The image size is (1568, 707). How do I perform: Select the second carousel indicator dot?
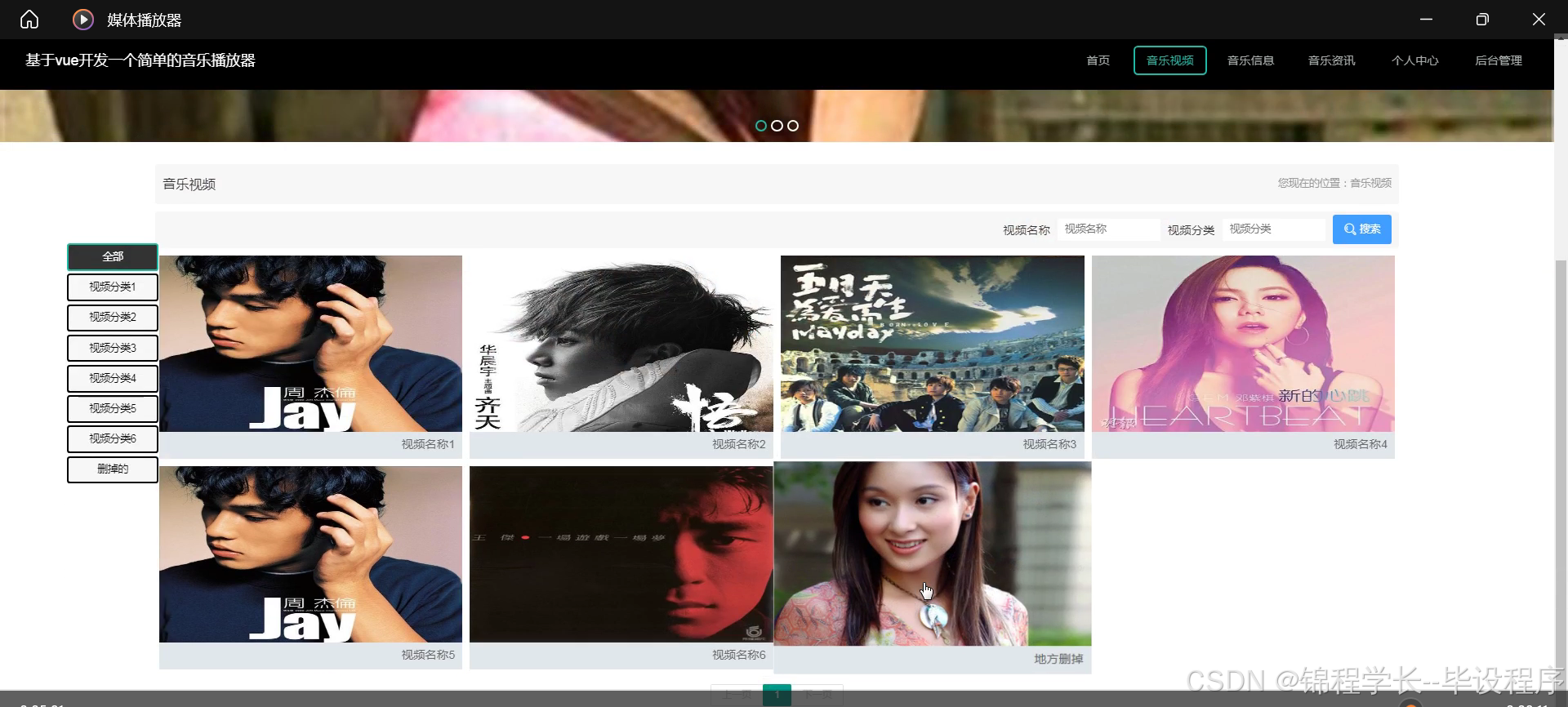click(x=777, y=126)
